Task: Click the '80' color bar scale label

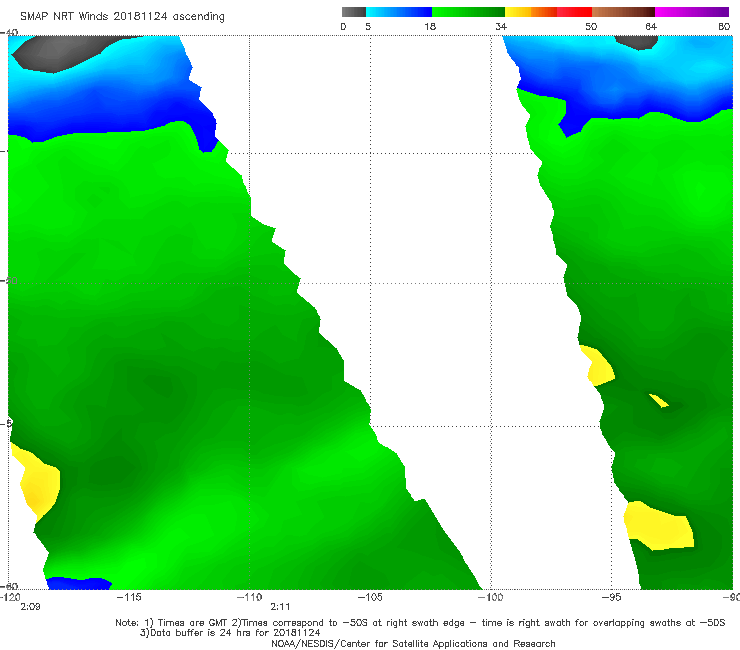Action: (724, 26)
